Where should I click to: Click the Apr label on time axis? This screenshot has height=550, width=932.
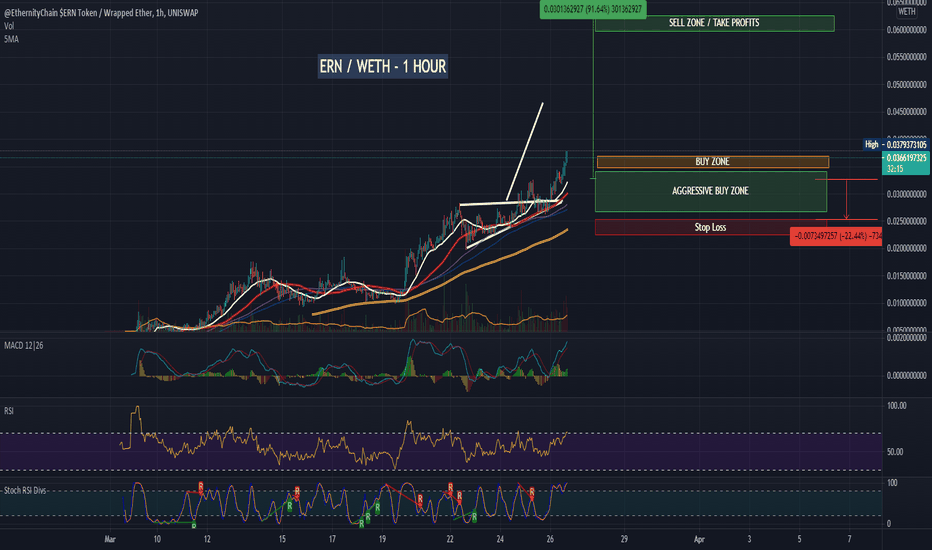699,539
